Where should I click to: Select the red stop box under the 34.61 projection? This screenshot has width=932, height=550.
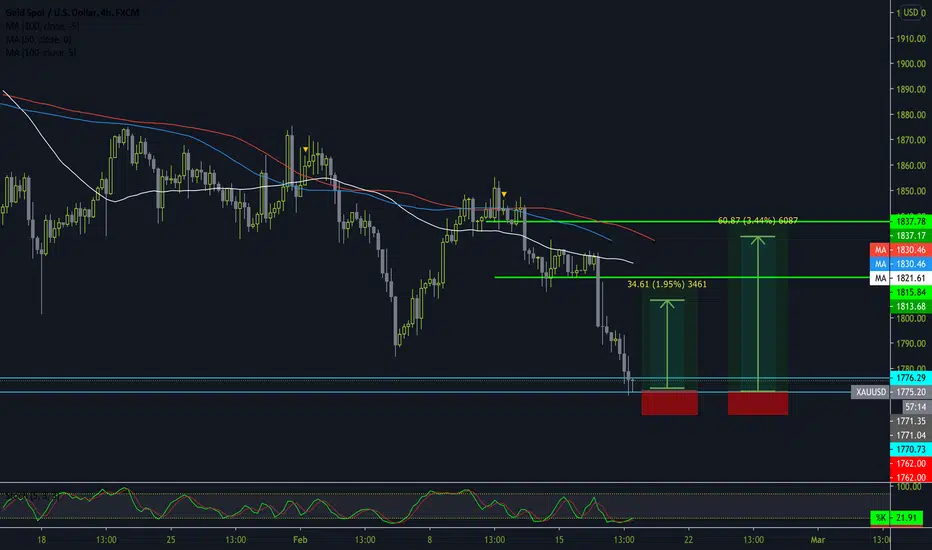click(x=669, y=403)
